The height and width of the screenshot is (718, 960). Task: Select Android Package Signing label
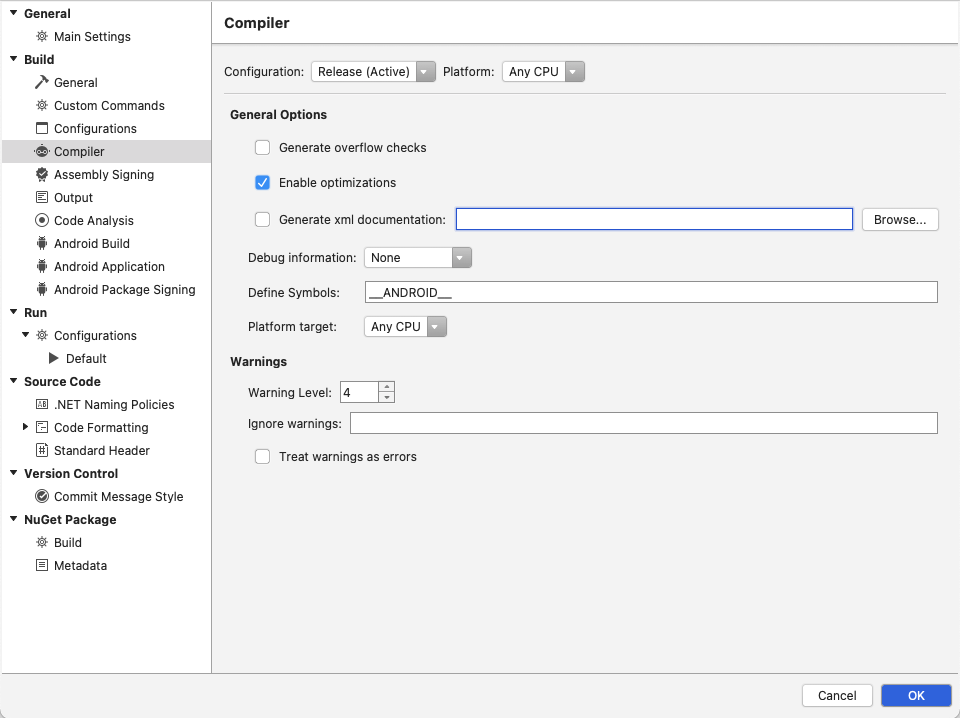125,290
